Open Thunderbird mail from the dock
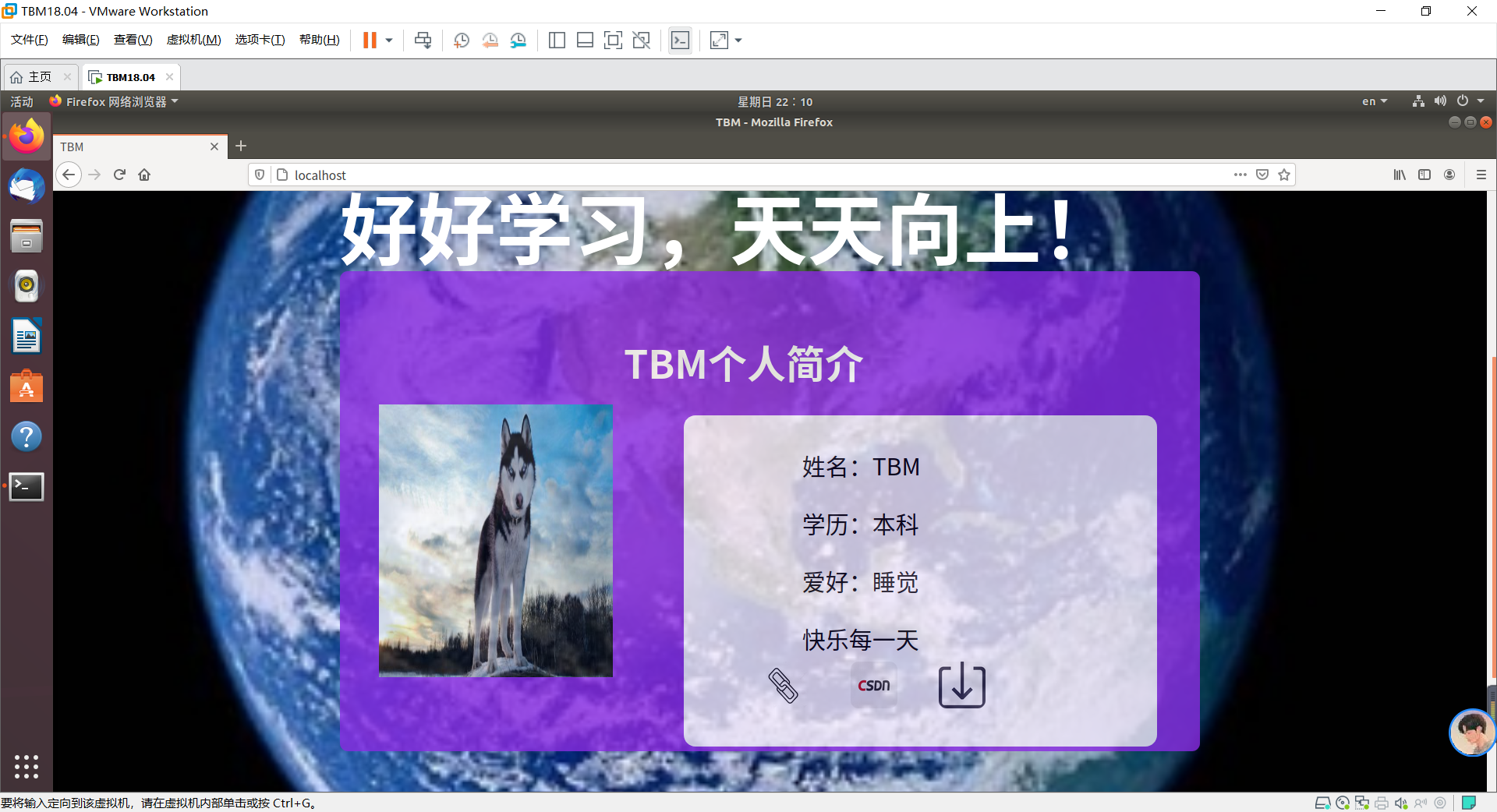 [x=27, y=186]
